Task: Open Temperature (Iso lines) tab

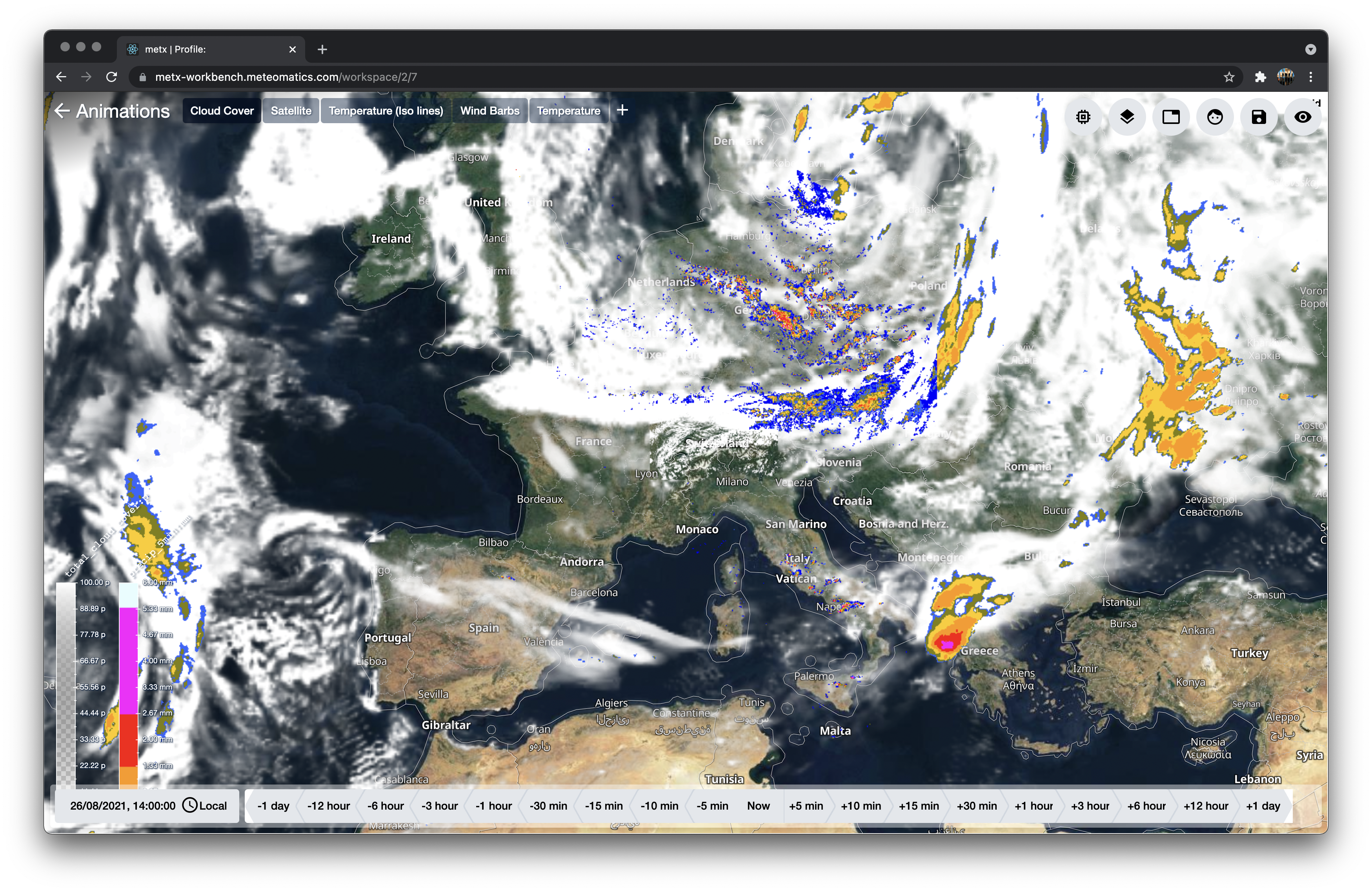Action: pos(386,111)
